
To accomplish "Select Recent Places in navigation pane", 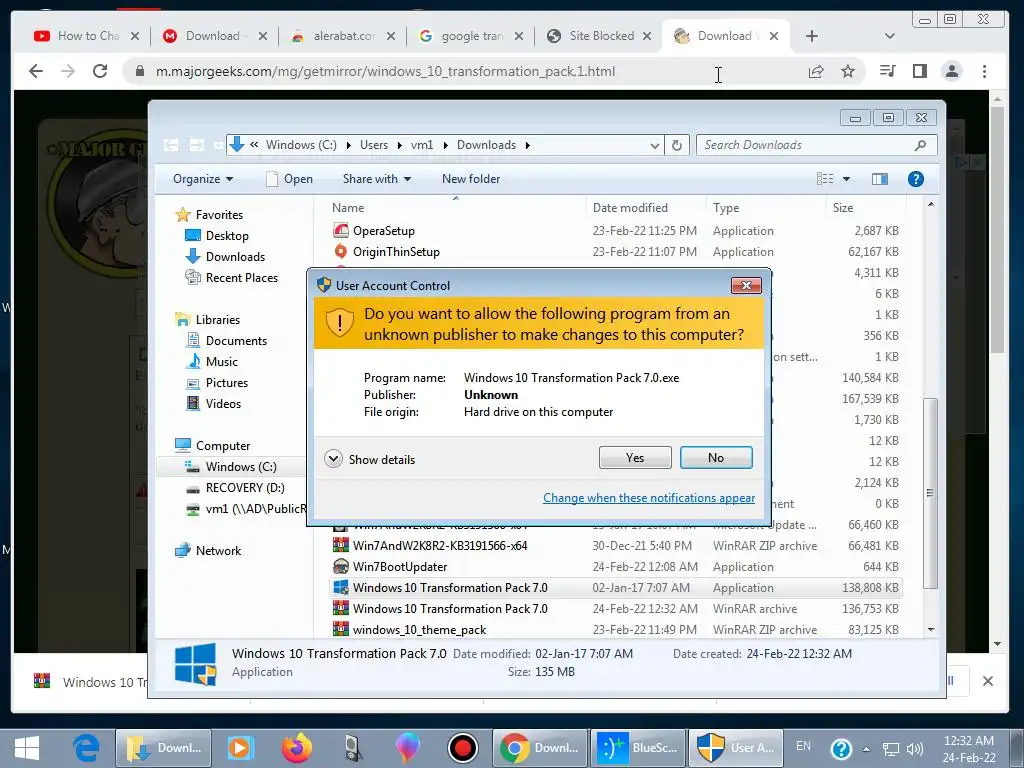I will [x=231, y=278].
